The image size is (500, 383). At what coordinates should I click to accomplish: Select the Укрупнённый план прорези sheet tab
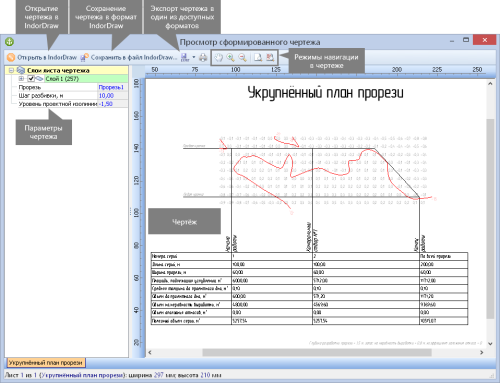(46, 363)
